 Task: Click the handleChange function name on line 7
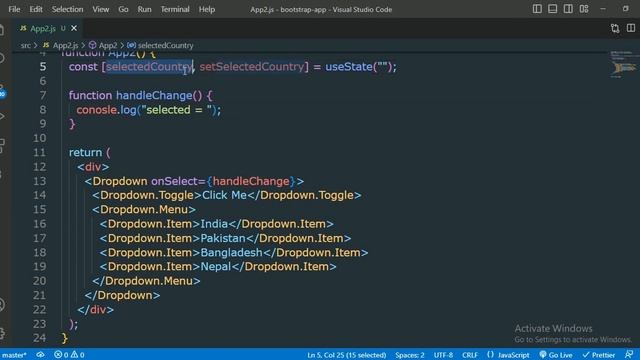[154, 96]
